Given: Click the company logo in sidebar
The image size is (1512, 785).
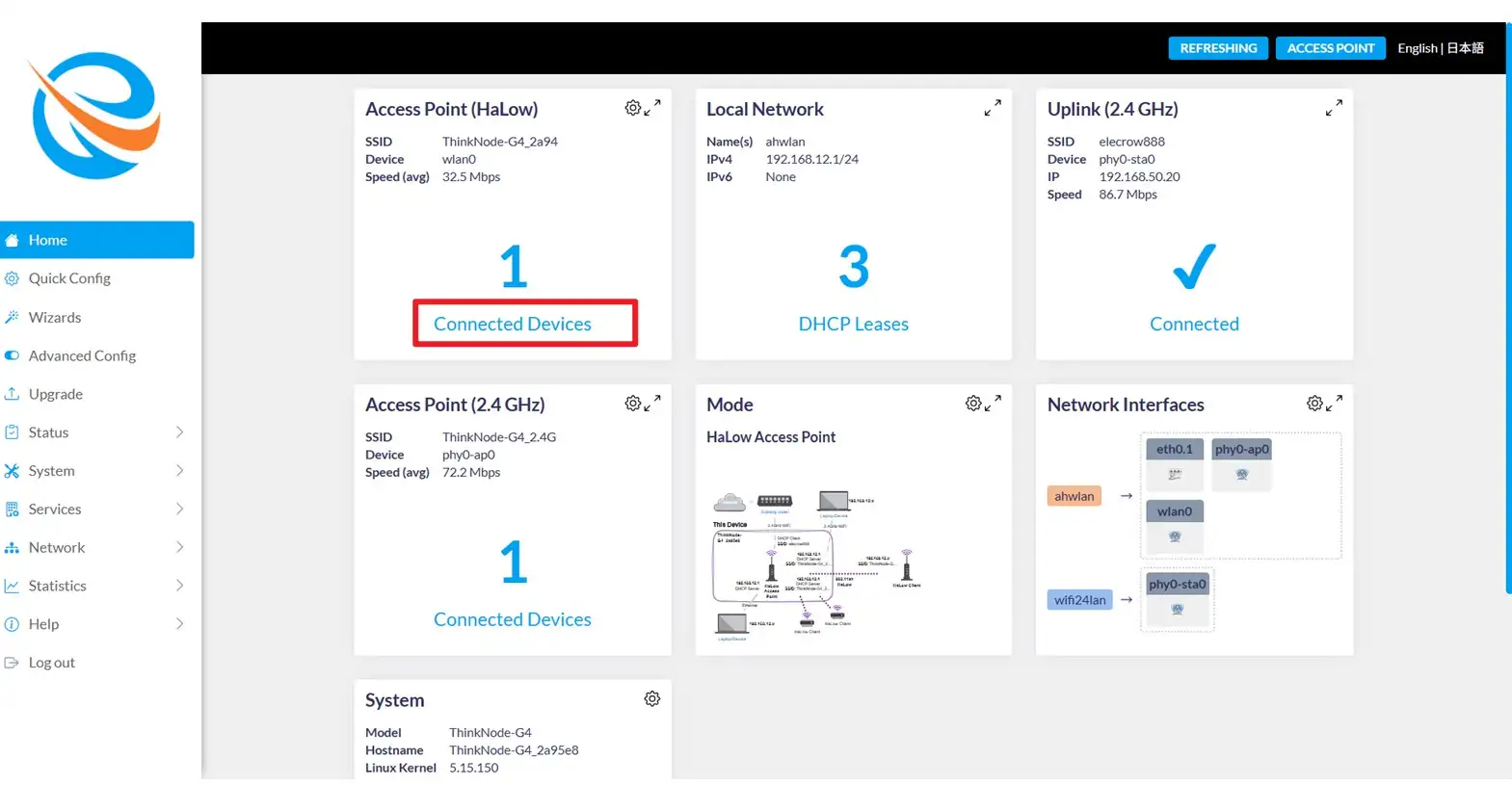Looking at the screenshot, I should point(94,116).
